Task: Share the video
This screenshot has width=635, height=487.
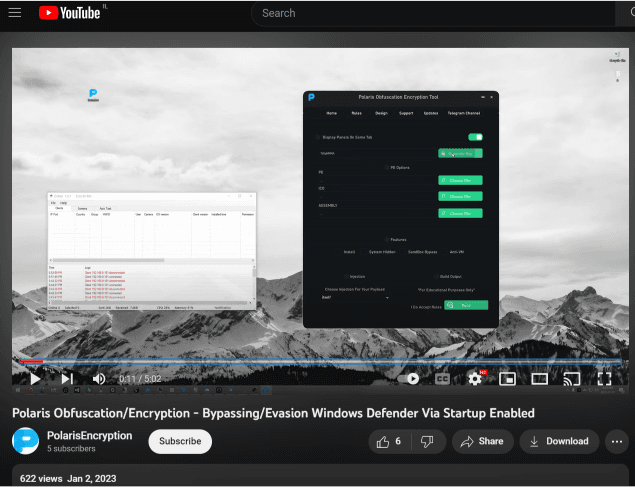Action: (483, 441)
